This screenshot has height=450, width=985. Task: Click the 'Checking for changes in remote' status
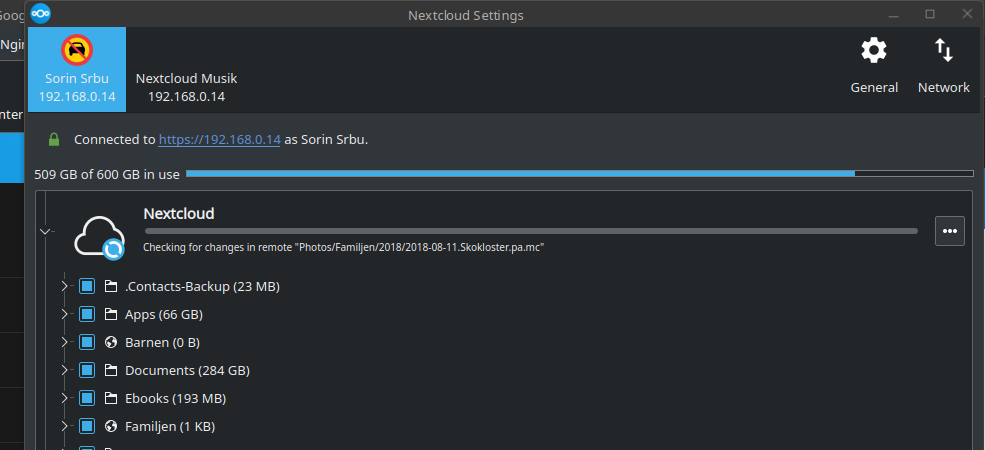point(343,248)
